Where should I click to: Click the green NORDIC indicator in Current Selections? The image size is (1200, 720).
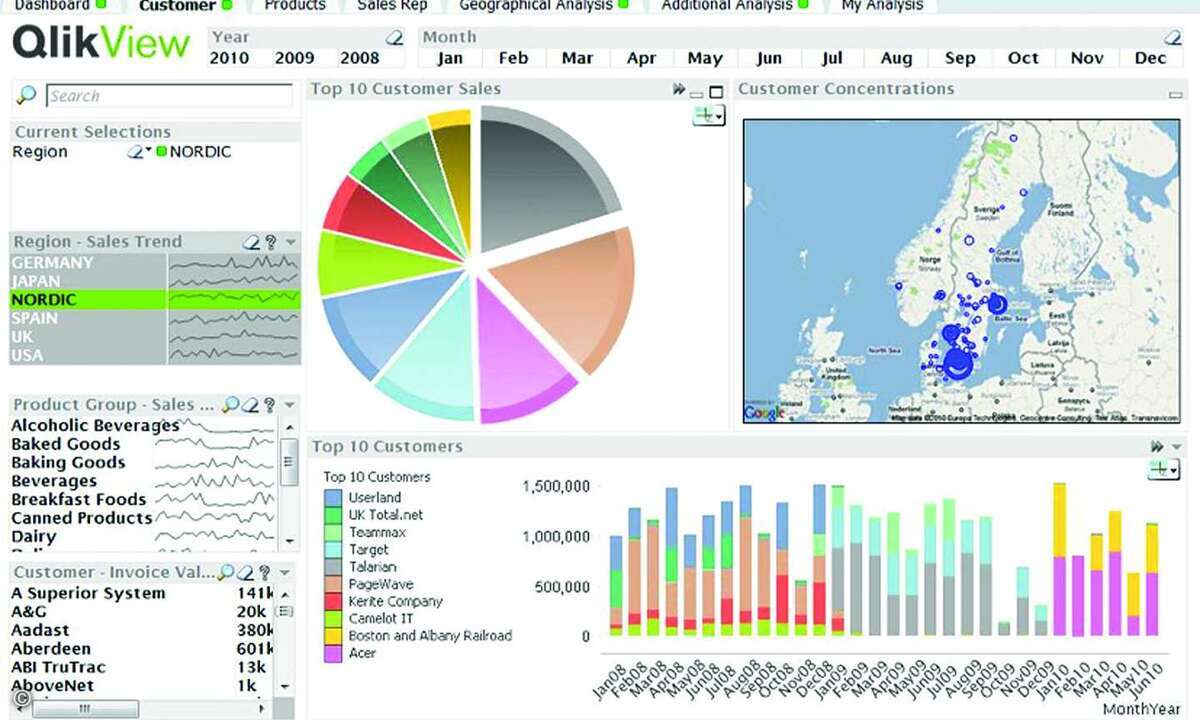pyautogui.click(x=162, y=152)
